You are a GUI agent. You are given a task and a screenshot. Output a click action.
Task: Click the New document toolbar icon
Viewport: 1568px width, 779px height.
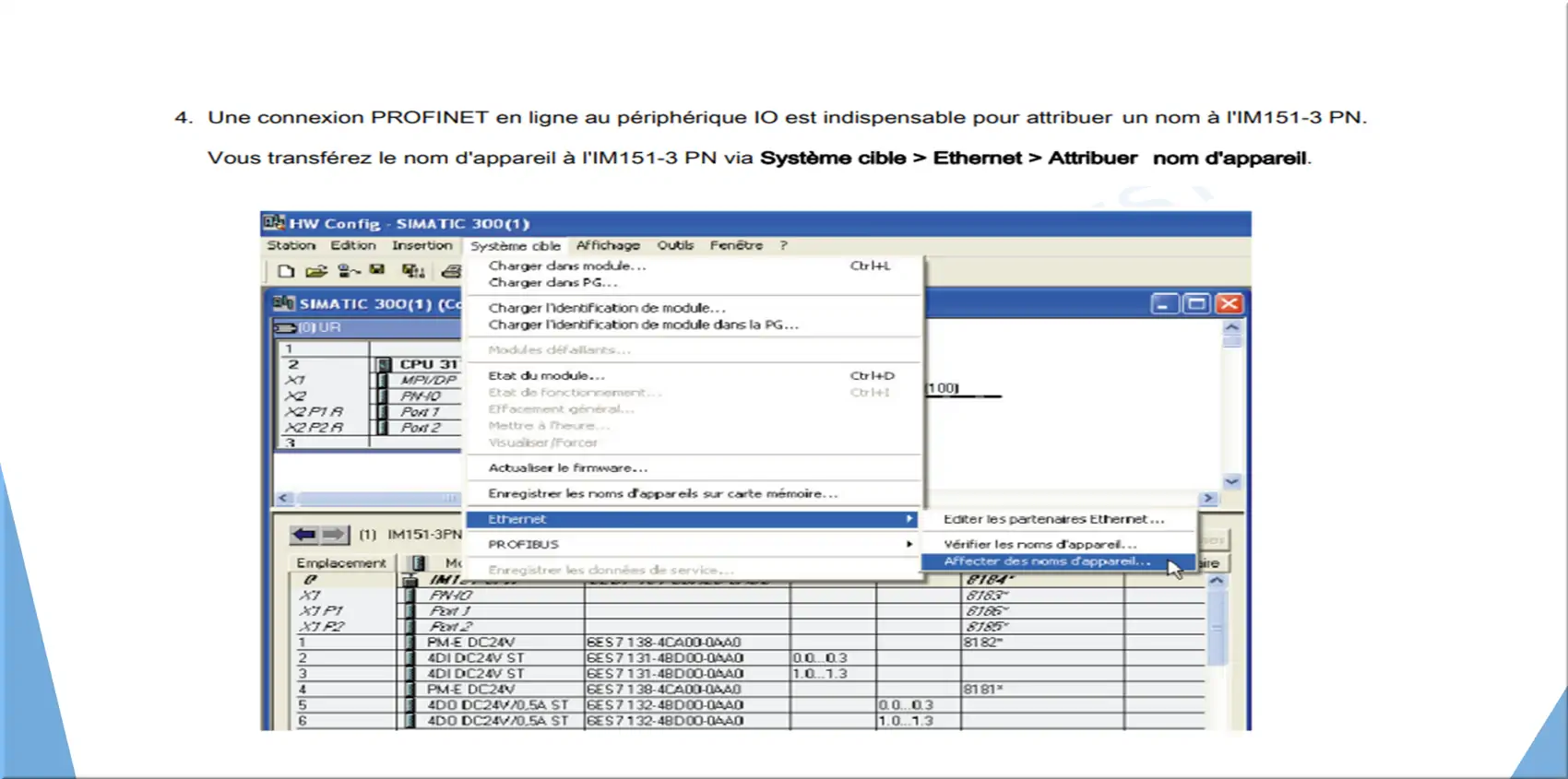(286, 271)
